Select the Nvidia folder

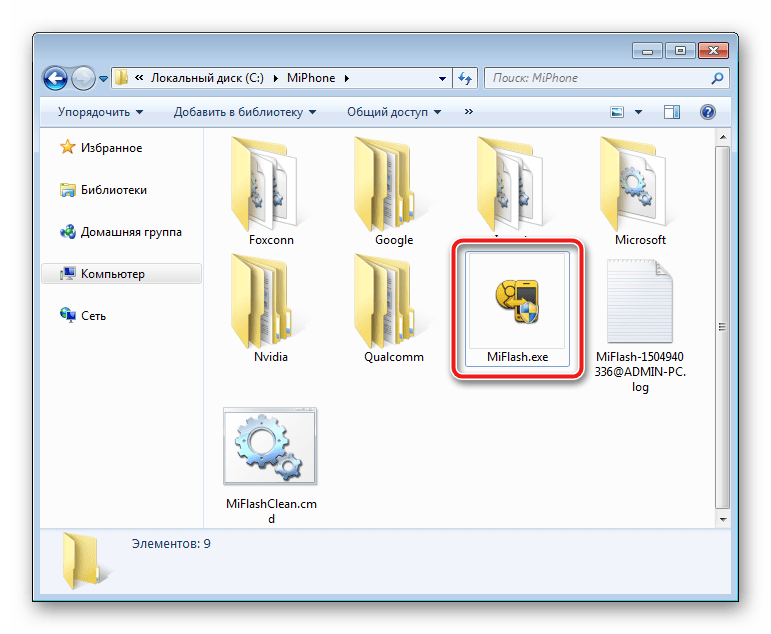[x=271, y=309]
